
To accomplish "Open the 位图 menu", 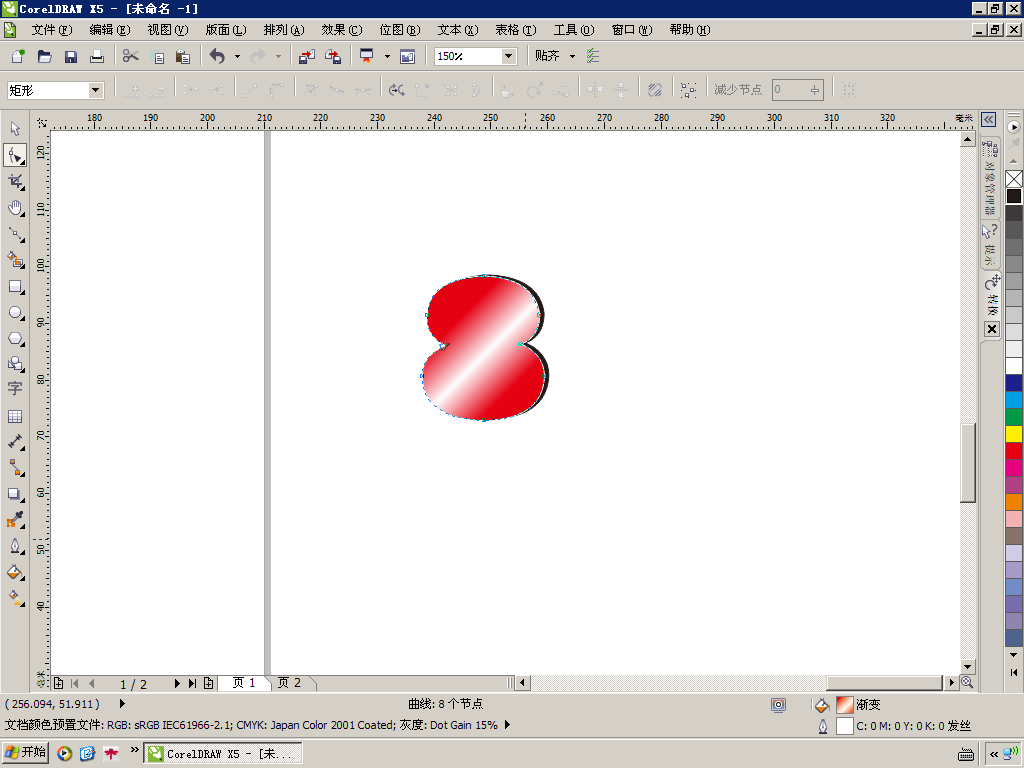I will [400, 30].
